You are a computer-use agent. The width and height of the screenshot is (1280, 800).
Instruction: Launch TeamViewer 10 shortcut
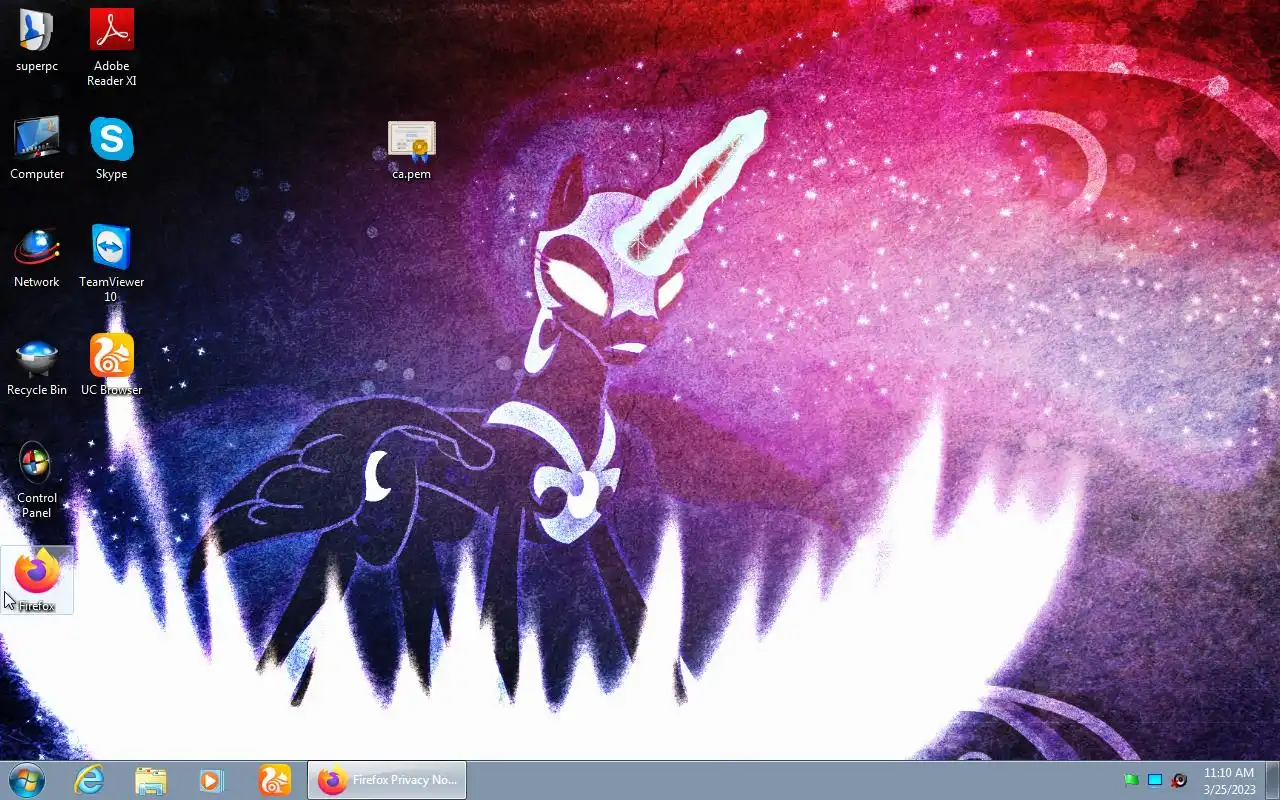[111, 263]
